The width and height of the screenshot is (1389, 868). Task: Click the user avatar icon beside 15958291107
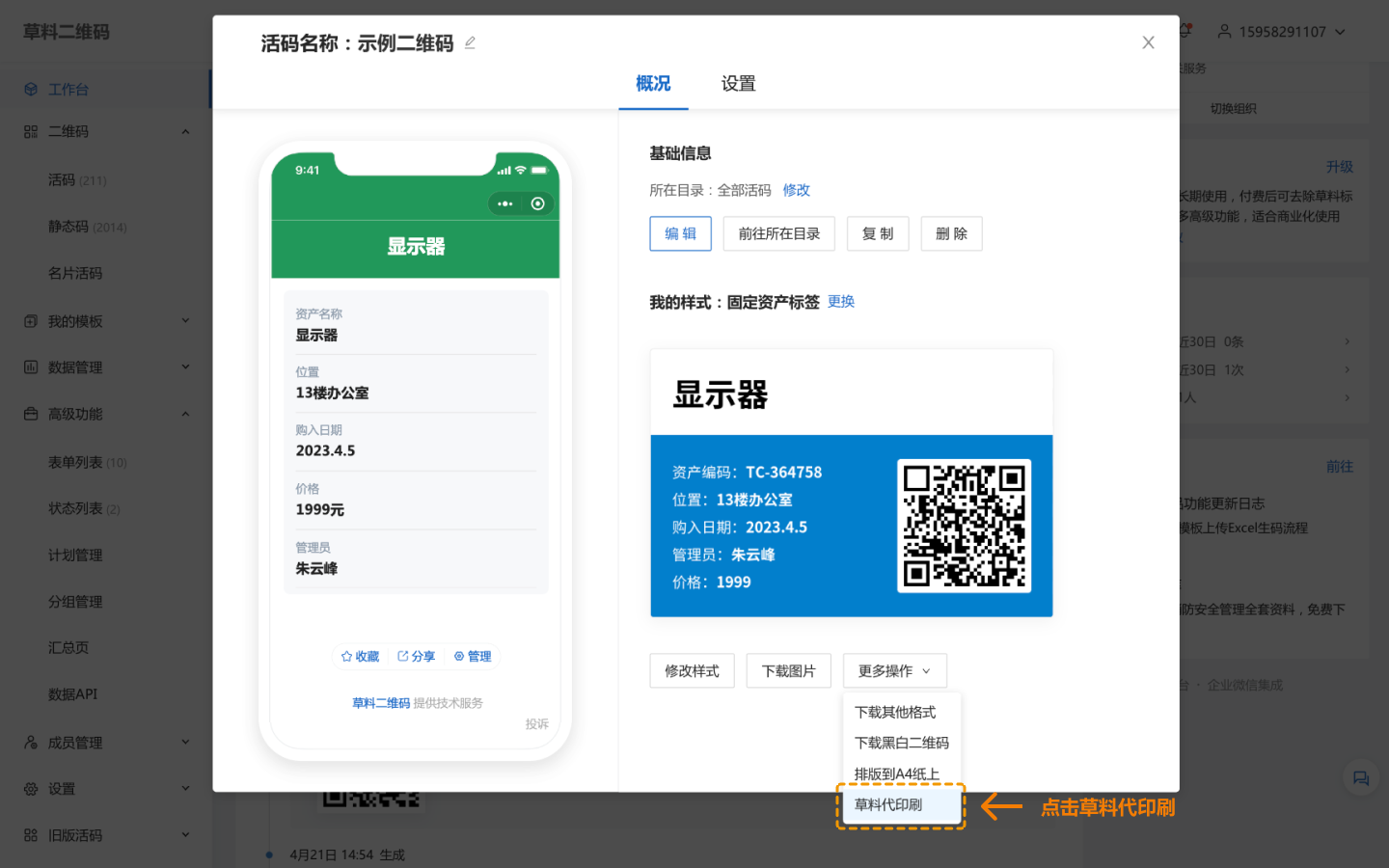1224,32
